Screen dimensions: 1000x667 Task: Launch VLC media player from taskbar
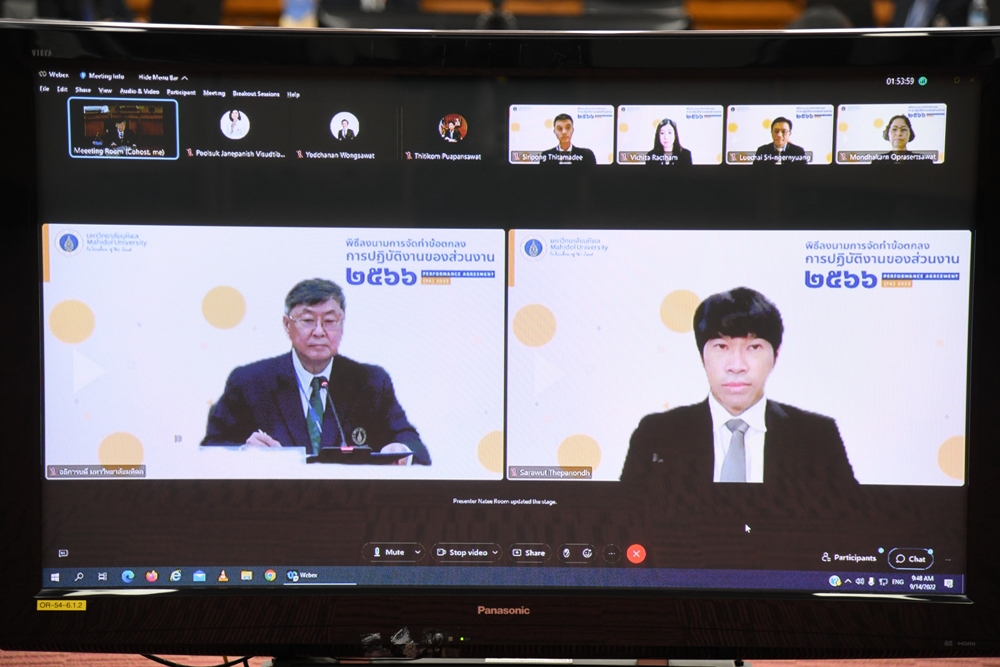click(x=222, y=576)
